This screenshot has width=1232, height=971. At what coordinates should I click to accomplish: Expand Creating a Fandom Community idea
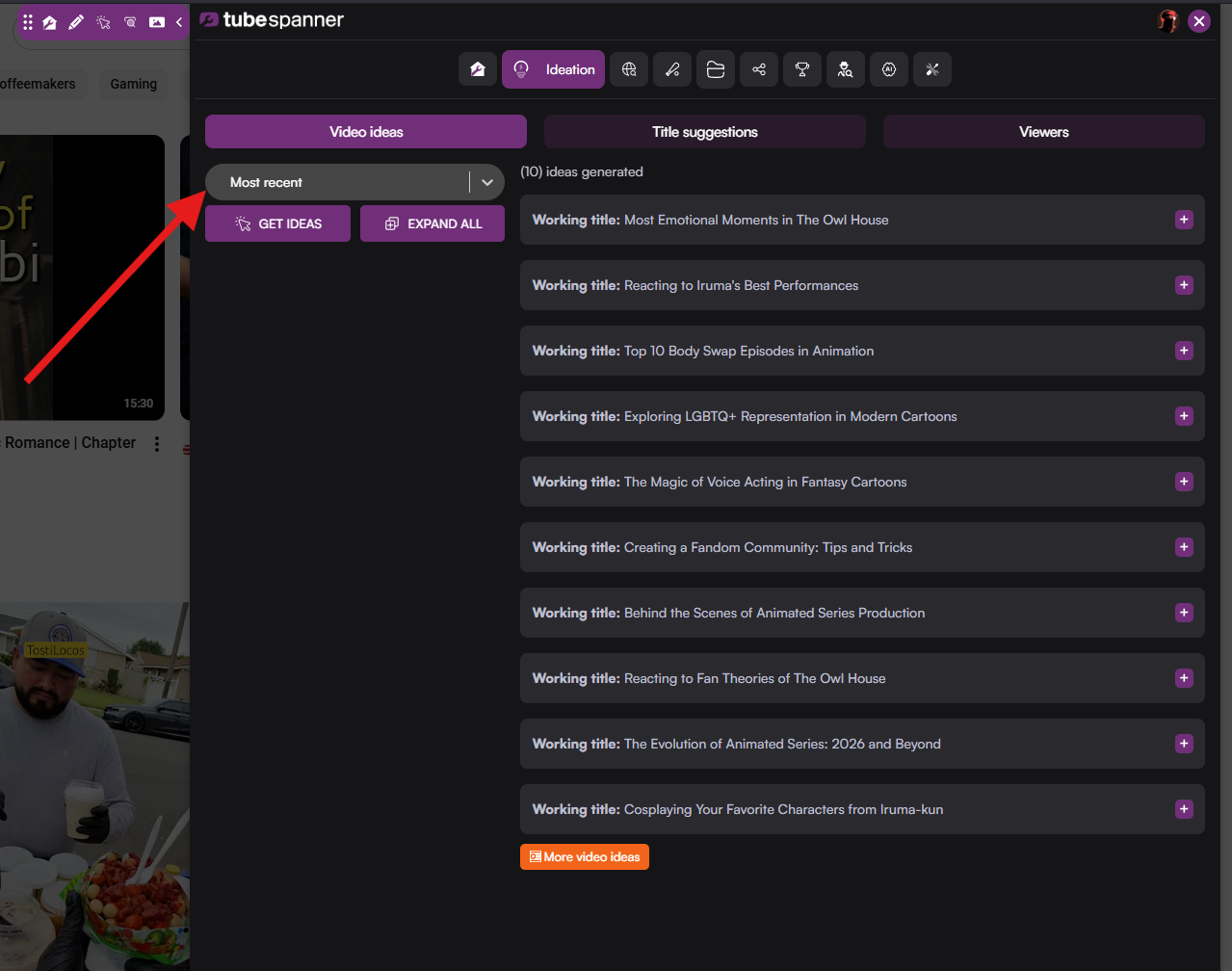pyautogui.click(x=1185, y=547)
